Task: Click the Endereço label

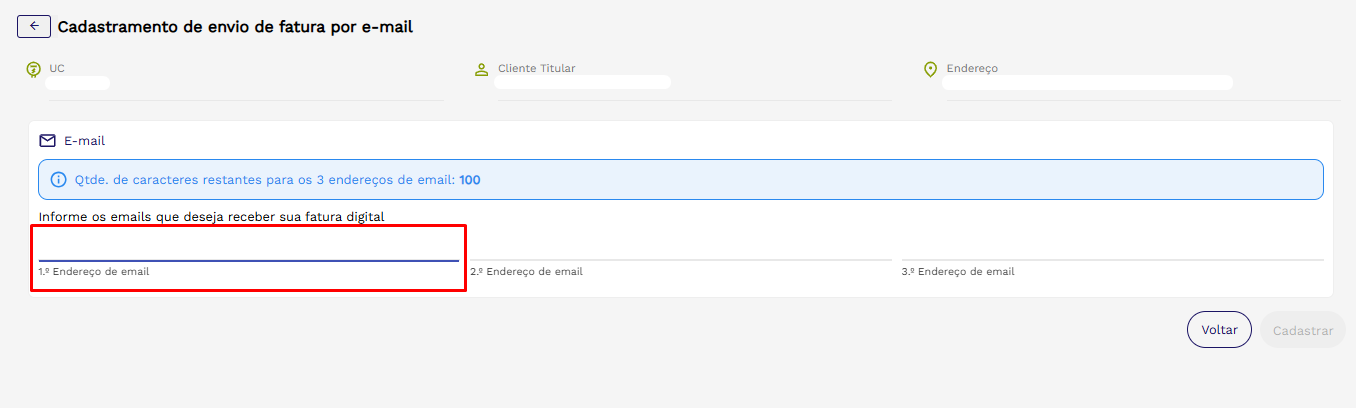Action: coord(972,68)
